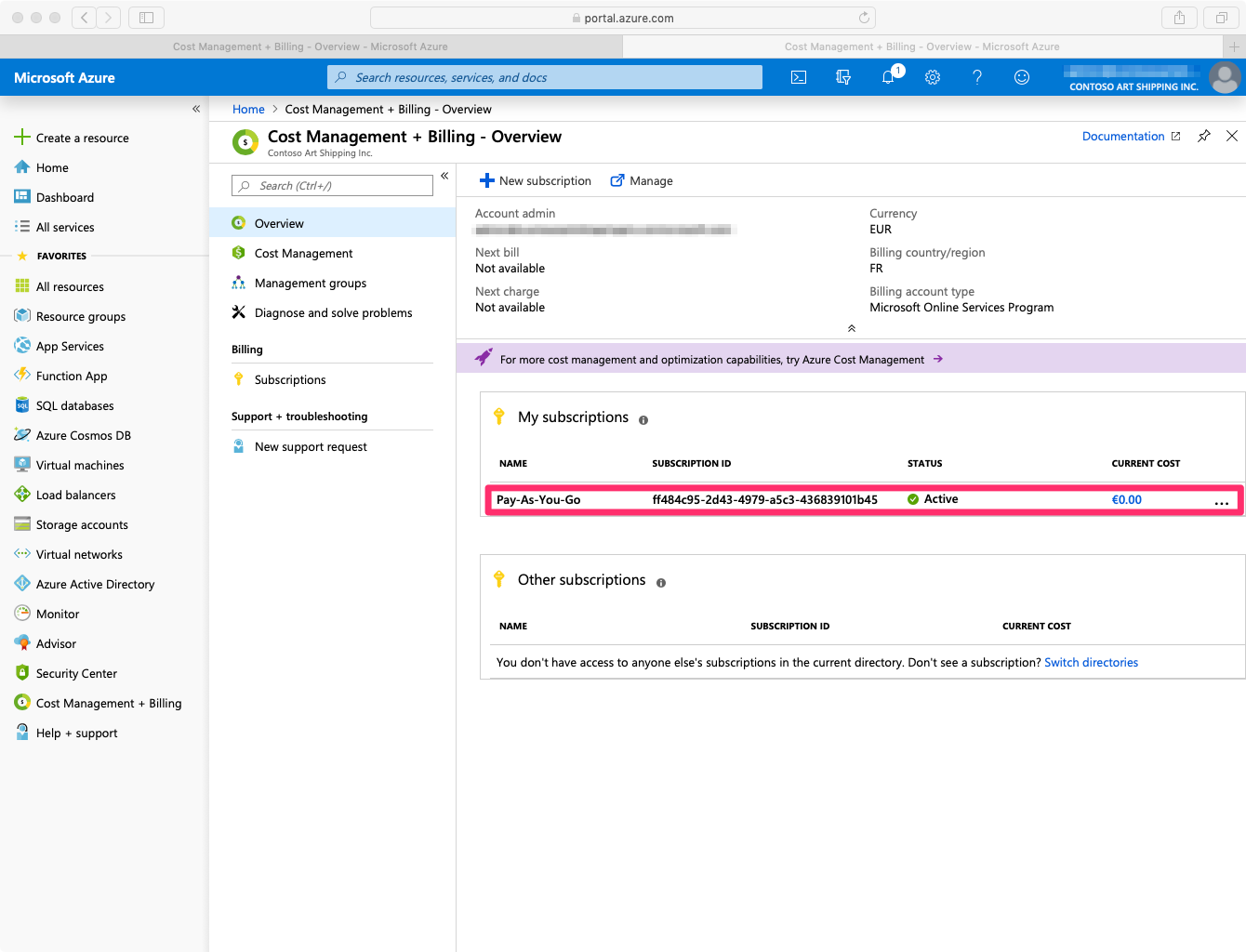Viewport: 1246px width, 952px height.
Task: Open Virtual networks favorite
Action: click(69, 554)
